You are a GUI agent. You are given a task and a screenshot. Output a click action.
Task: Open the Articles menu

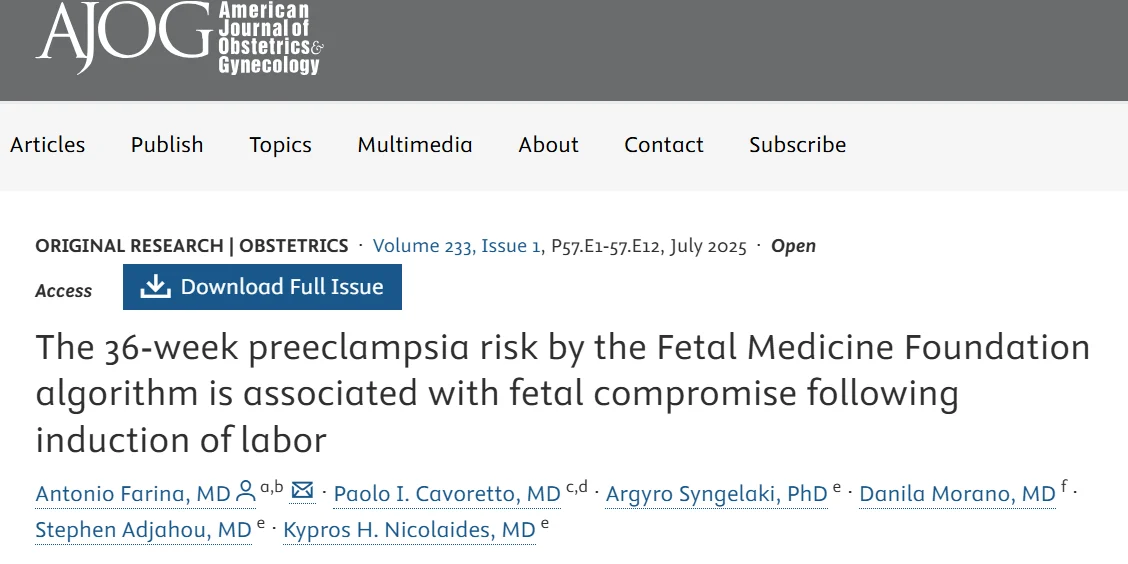47,145
